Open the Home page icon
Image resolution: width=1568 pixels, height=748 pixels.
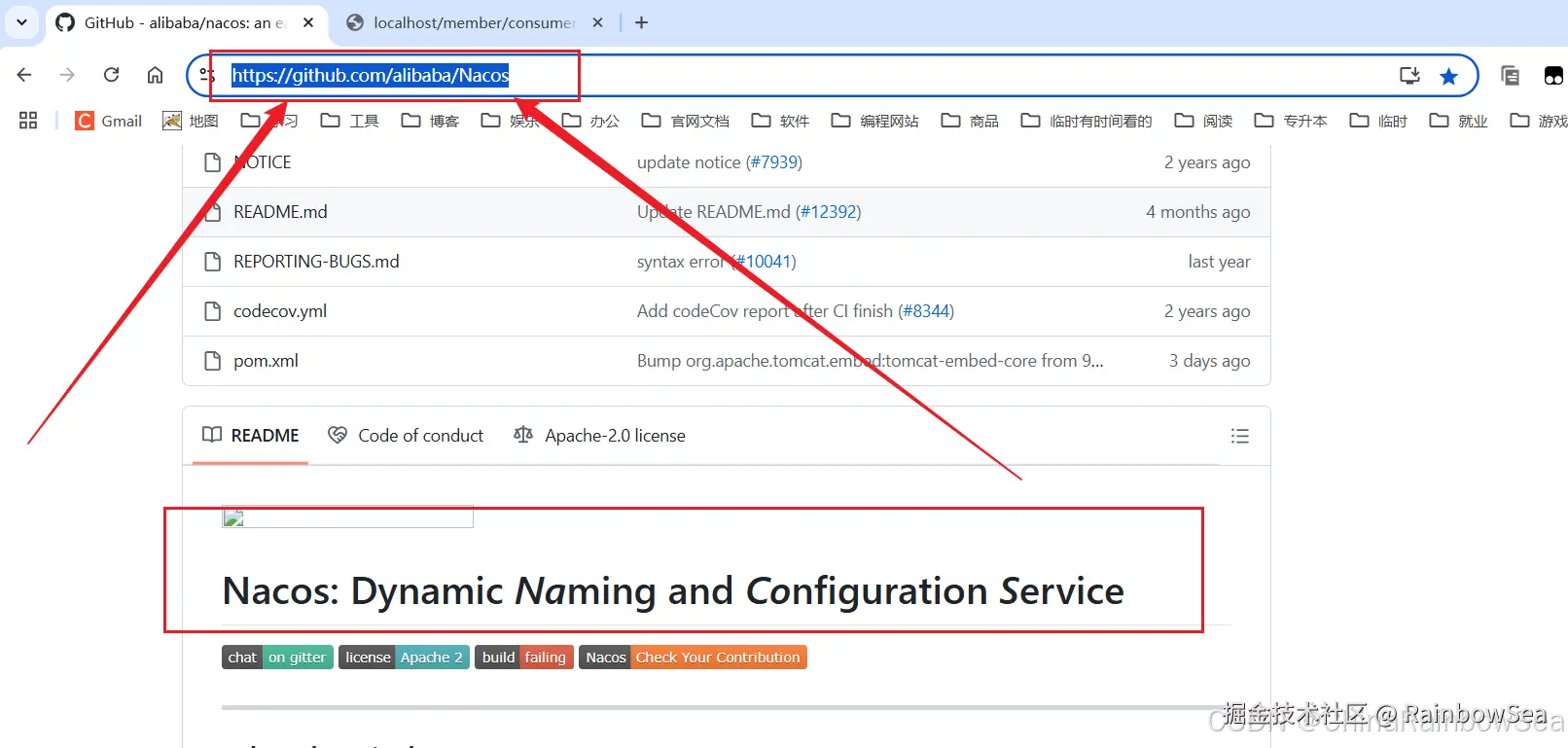[x=155, y=75]
